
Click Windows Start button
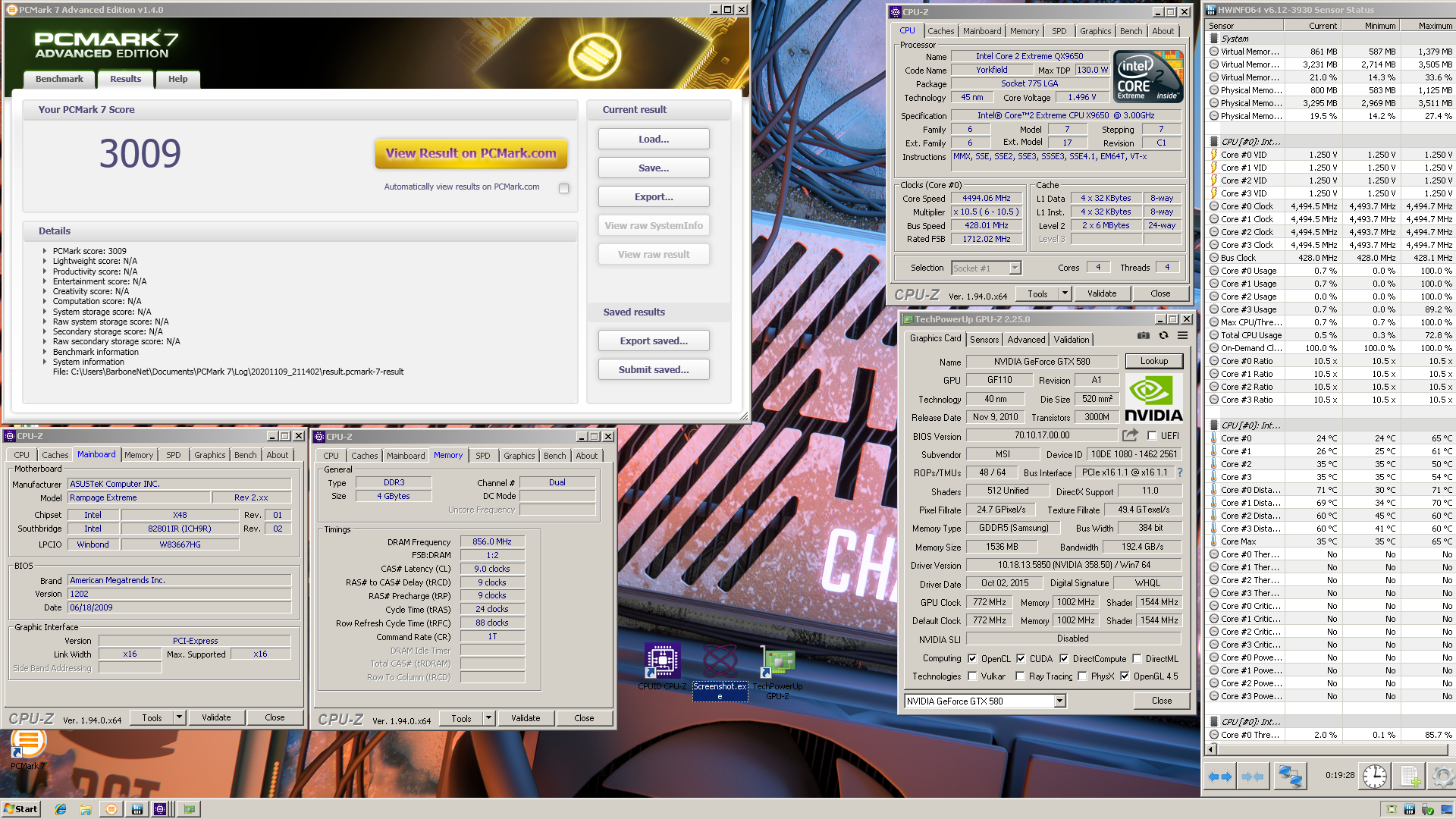pyautogui.click(x=20, y=809)
